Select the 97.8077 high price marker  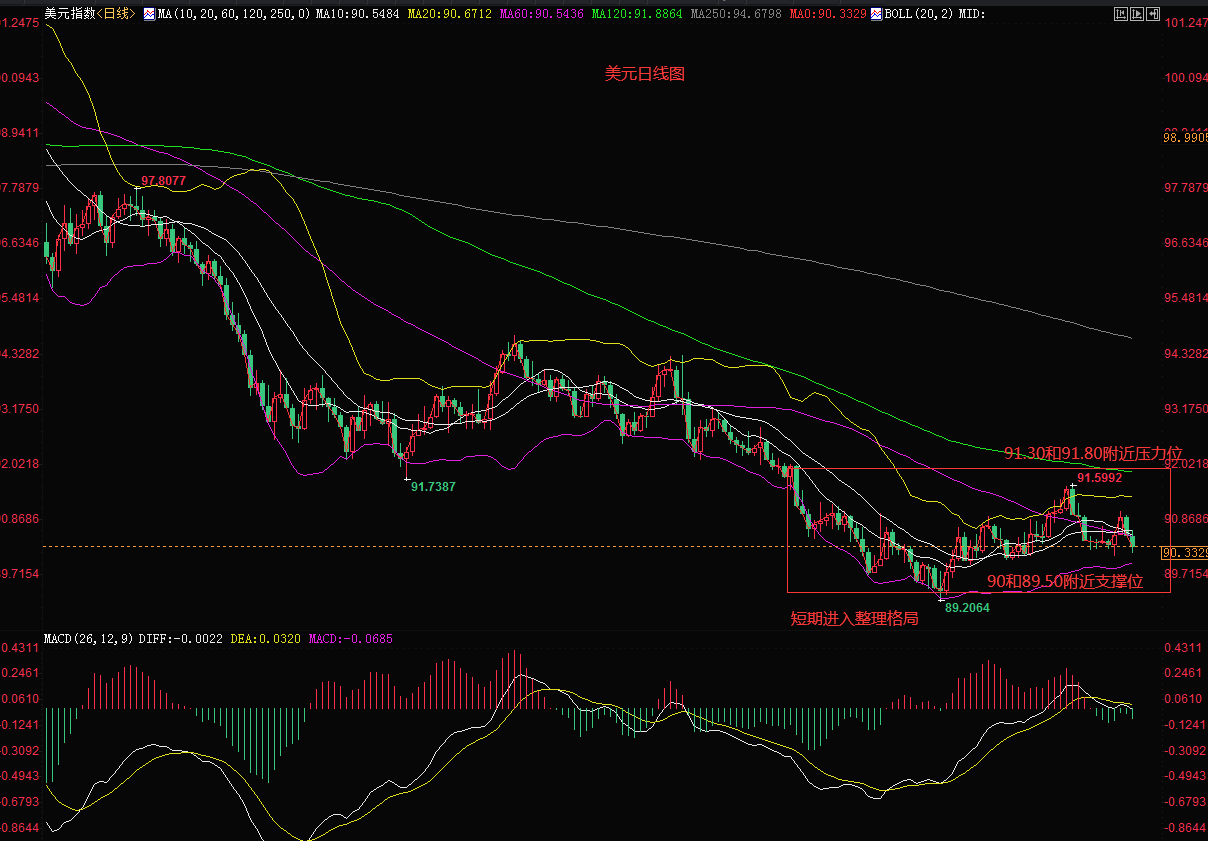coord(163,181)
